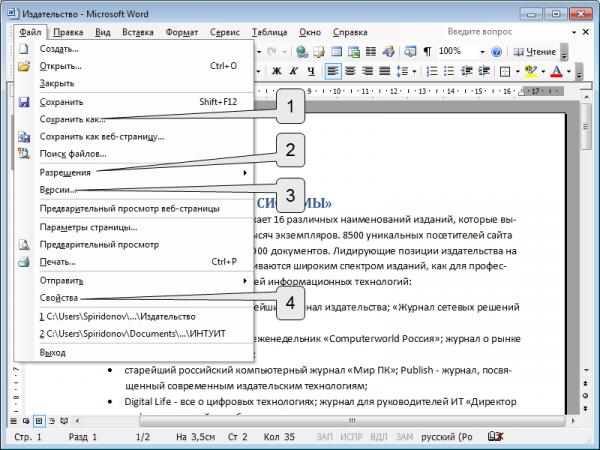Click the line spacing icon

[x=402, y=71]
